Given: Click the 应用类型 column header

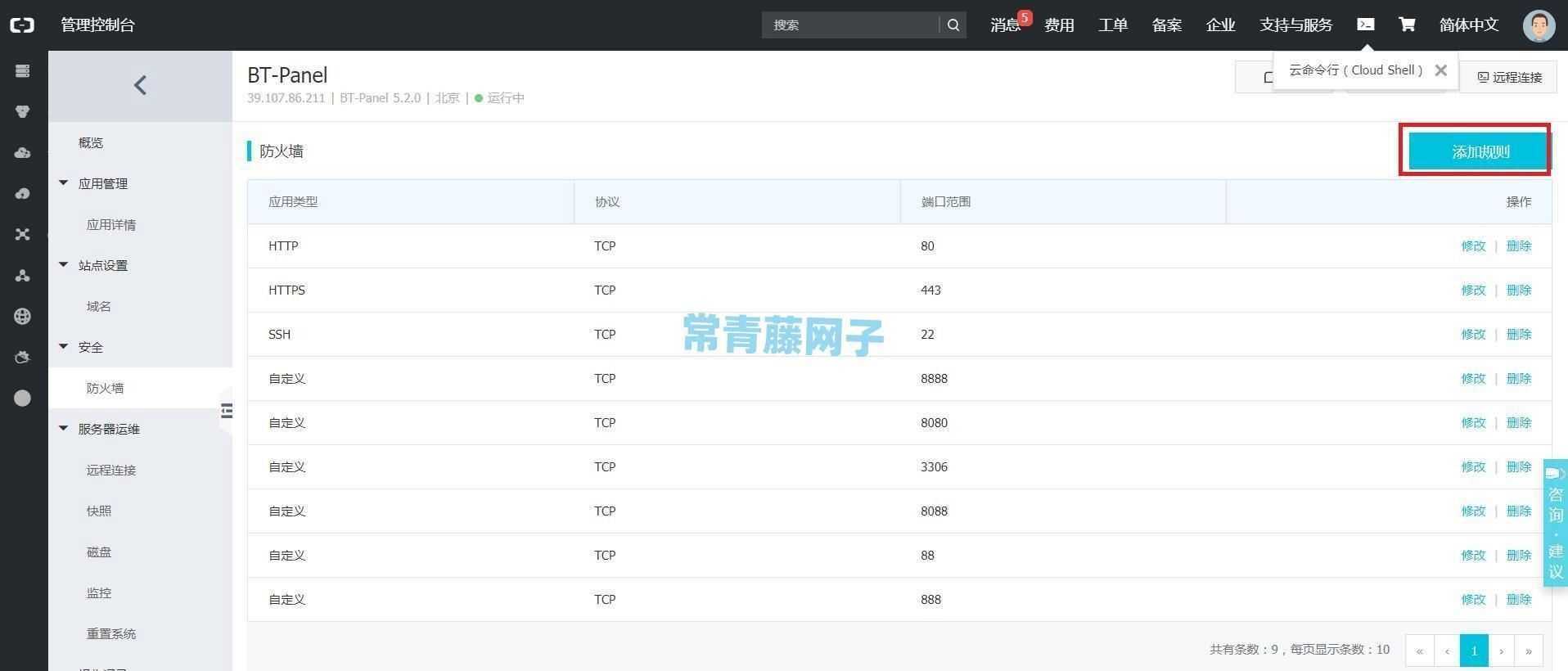Looking at the screenshot, I should (x=293, y=201).
